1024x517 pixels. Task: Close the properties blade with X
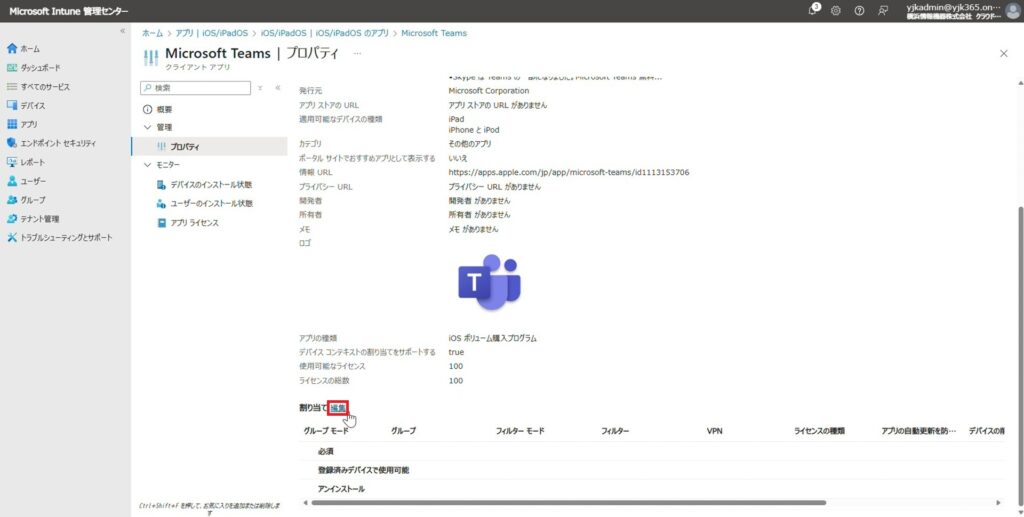(1004, 54)
